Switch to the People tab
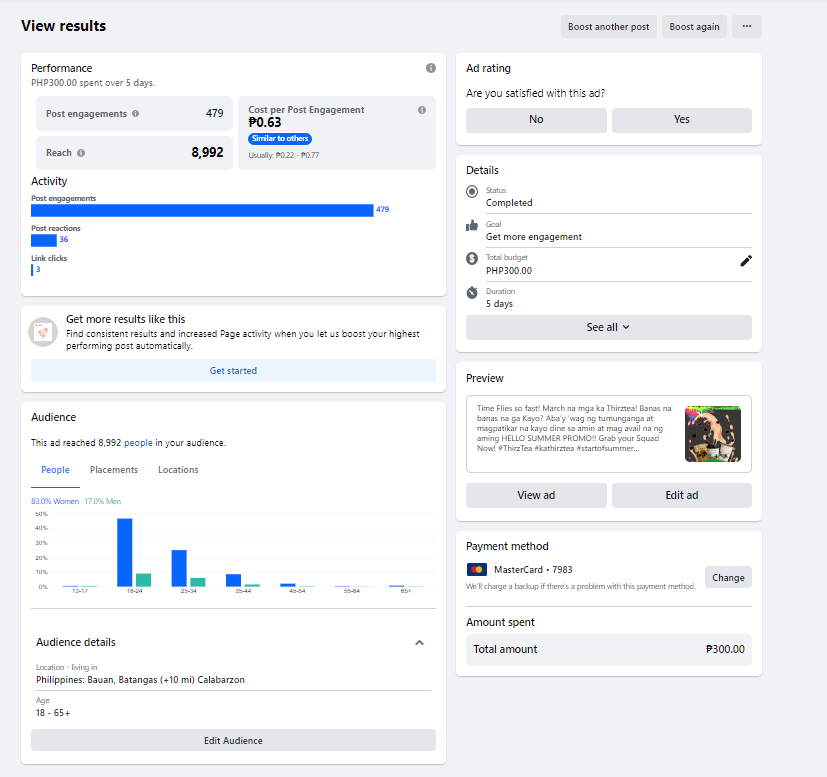827x777 pixels. pos(55,470)
